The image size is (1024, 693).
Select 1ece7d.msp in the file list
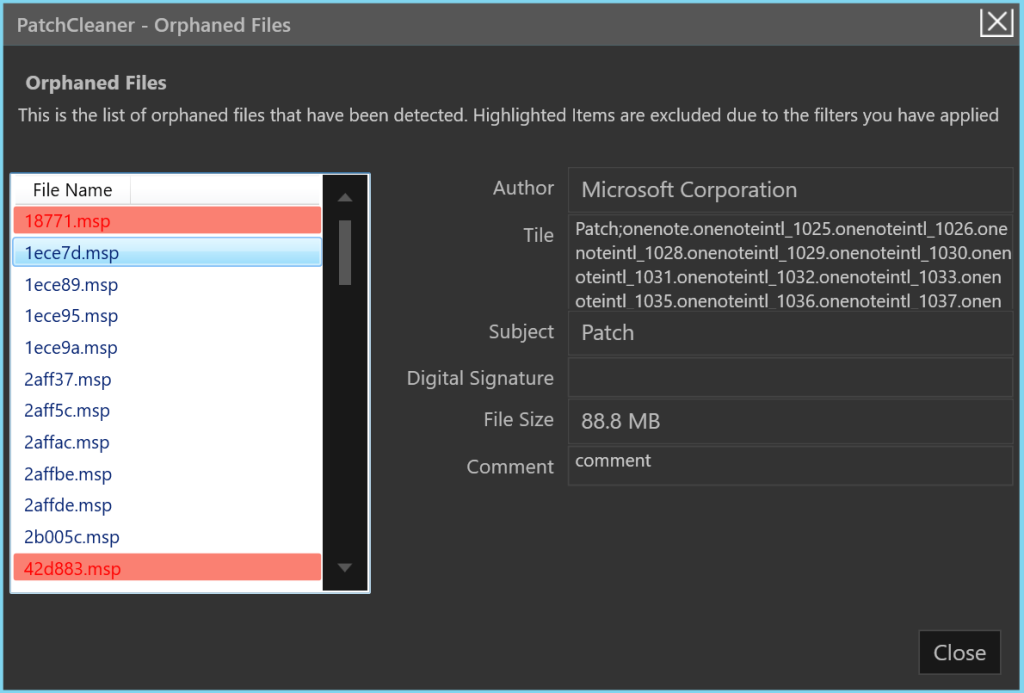(x=167, y=253)
